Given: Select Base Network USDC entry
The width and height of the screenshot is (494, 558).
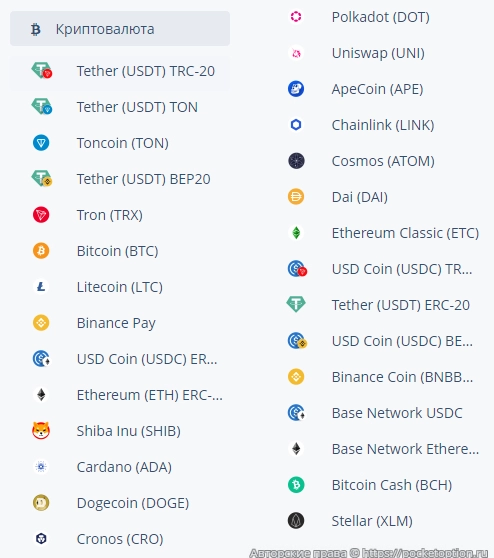Looking at the screenshot, I should pyautogui.click(x=382, y=413).
